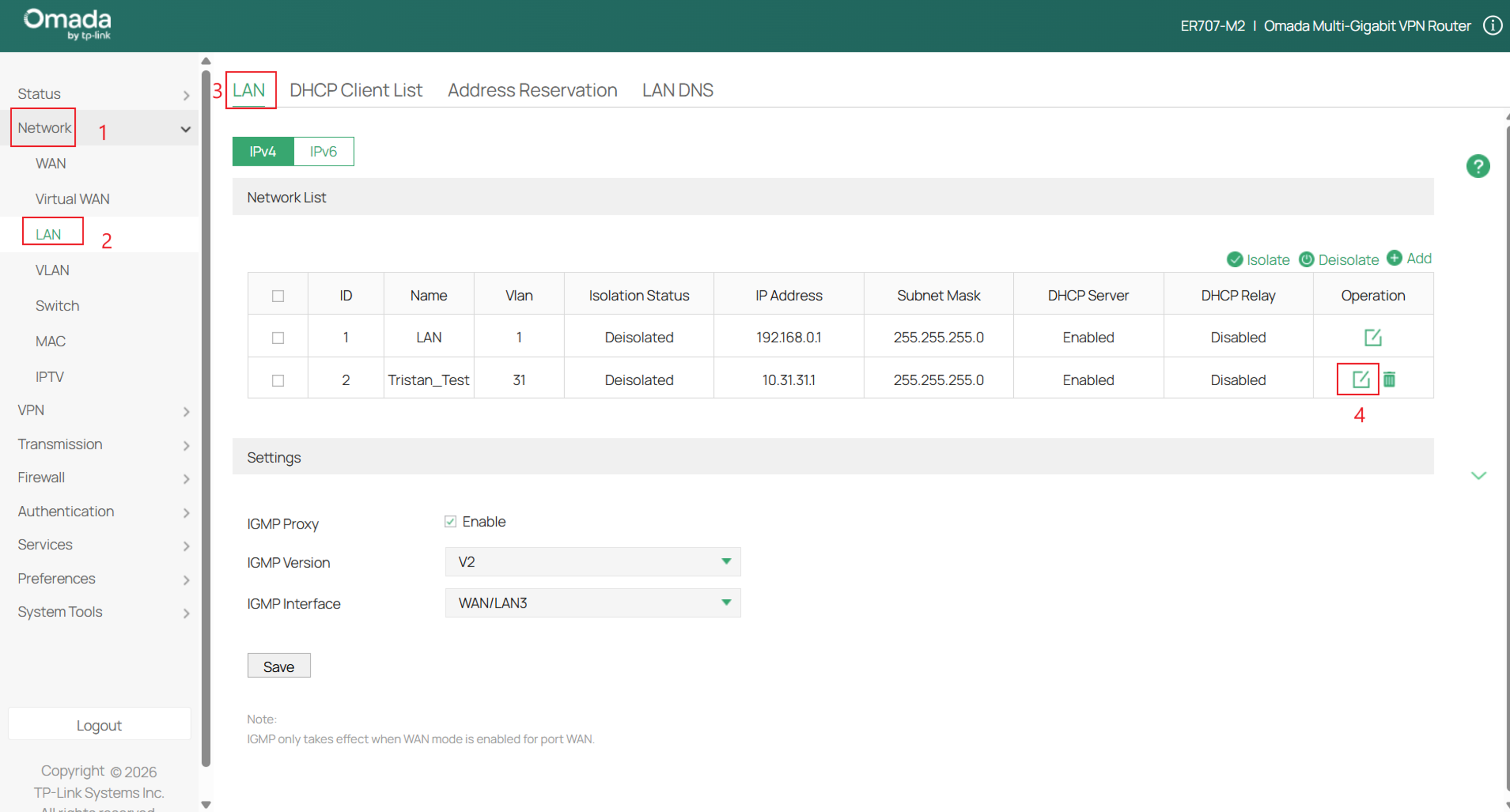Select the LAN tab
The width and height of the screenshot is (1510, 812).
249,90
